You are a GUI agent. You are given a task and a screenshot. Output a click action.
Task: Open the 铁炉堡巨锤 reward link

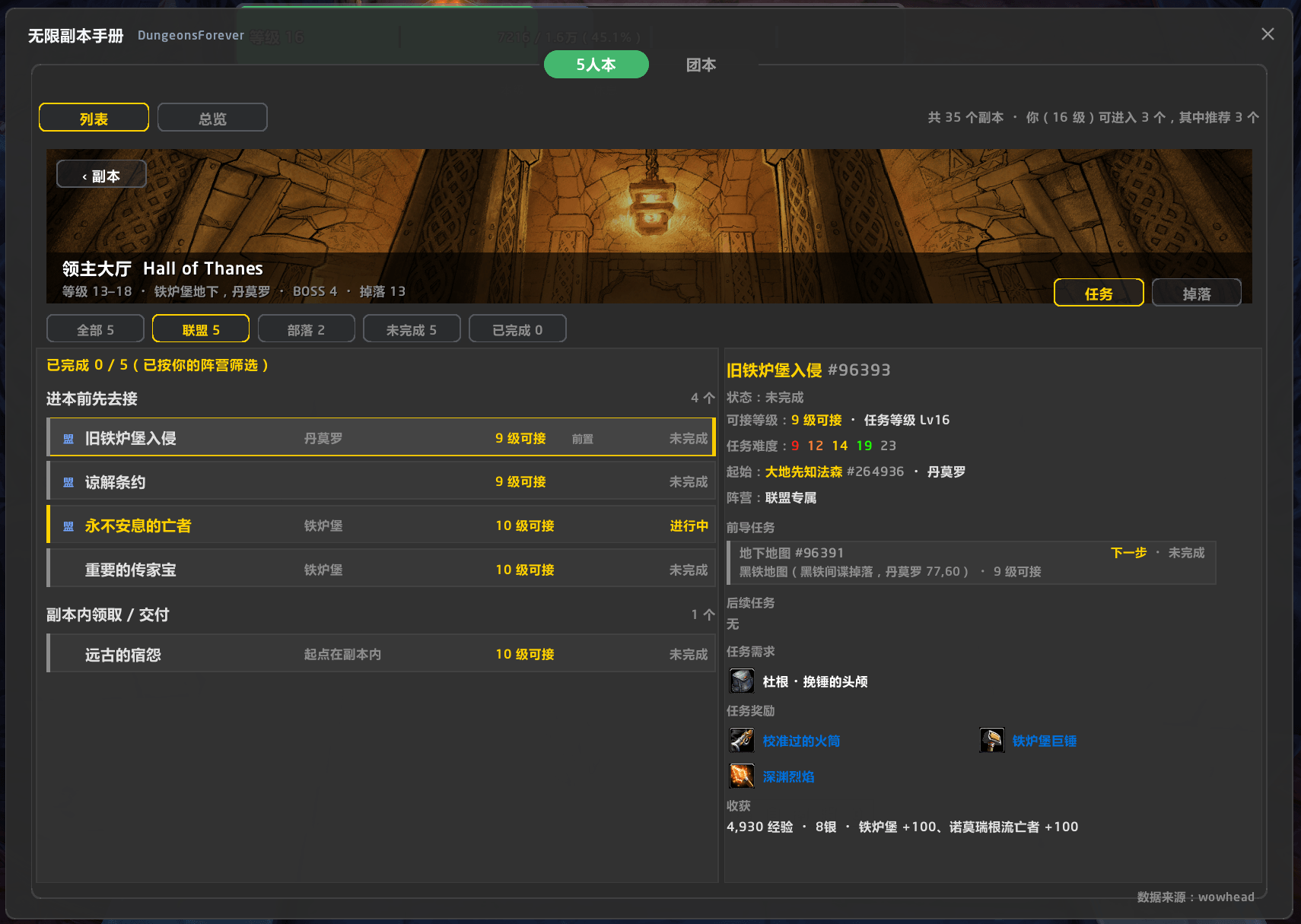coord(1045,741)
